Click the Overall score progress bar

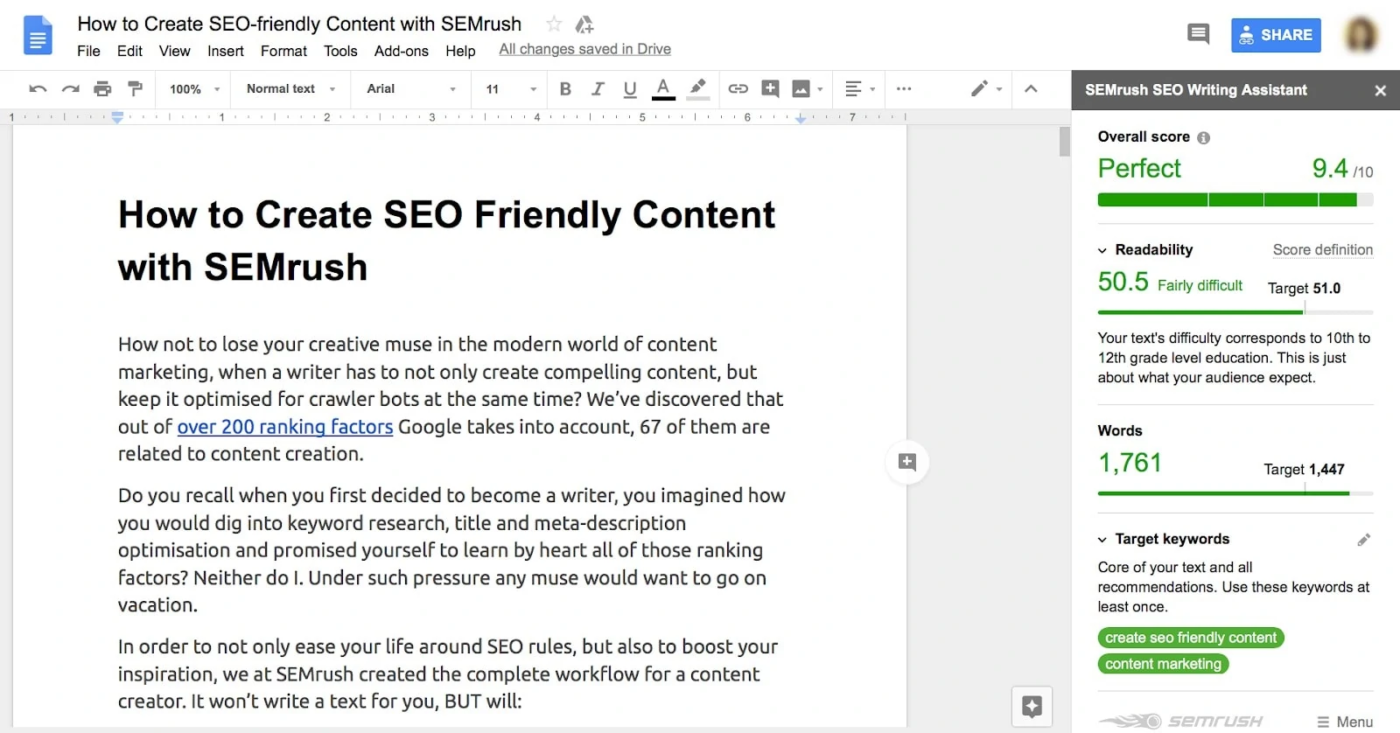click(1235, 199)
